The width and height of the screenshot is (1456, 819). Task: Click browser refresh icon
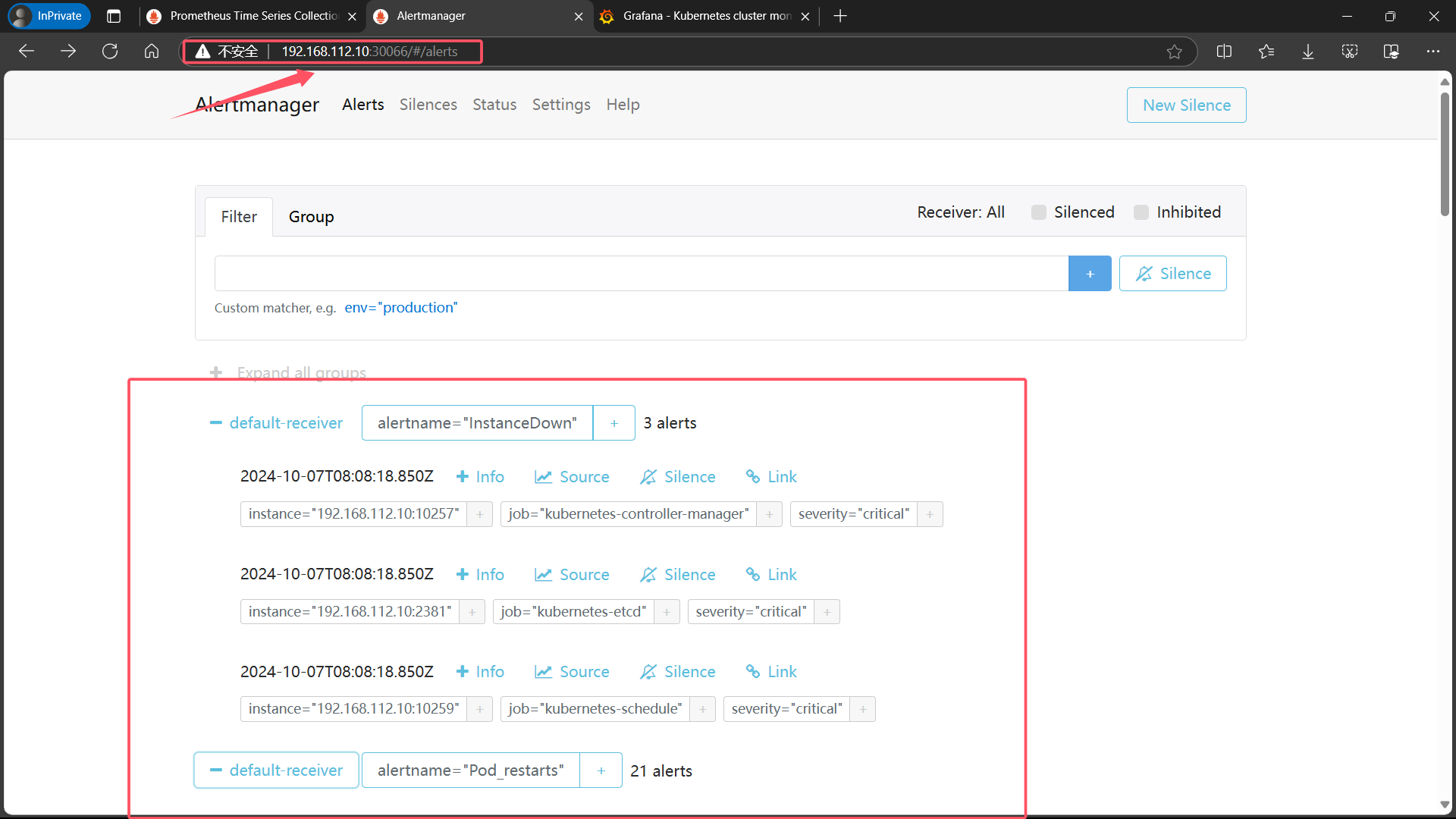[x=110, y=52]
